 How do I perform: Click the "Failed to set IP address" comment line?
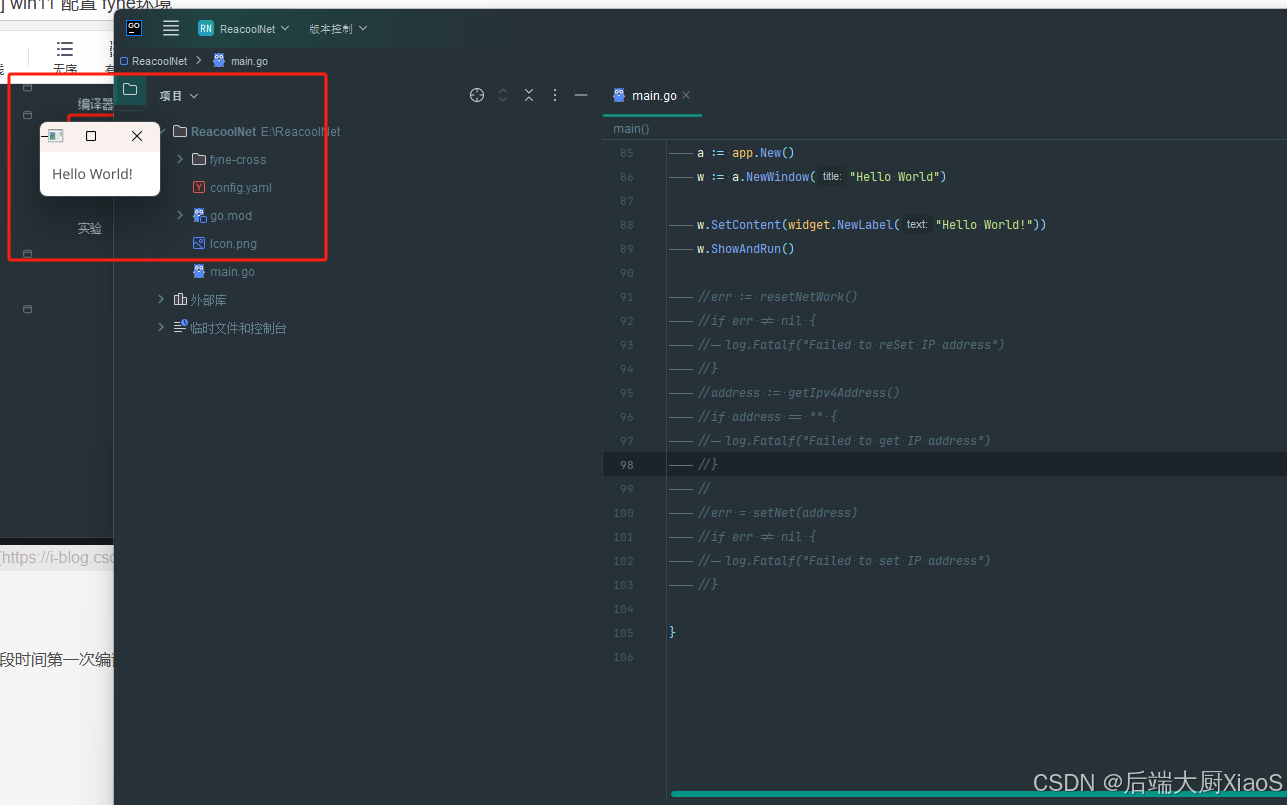[x=843, y=561]
